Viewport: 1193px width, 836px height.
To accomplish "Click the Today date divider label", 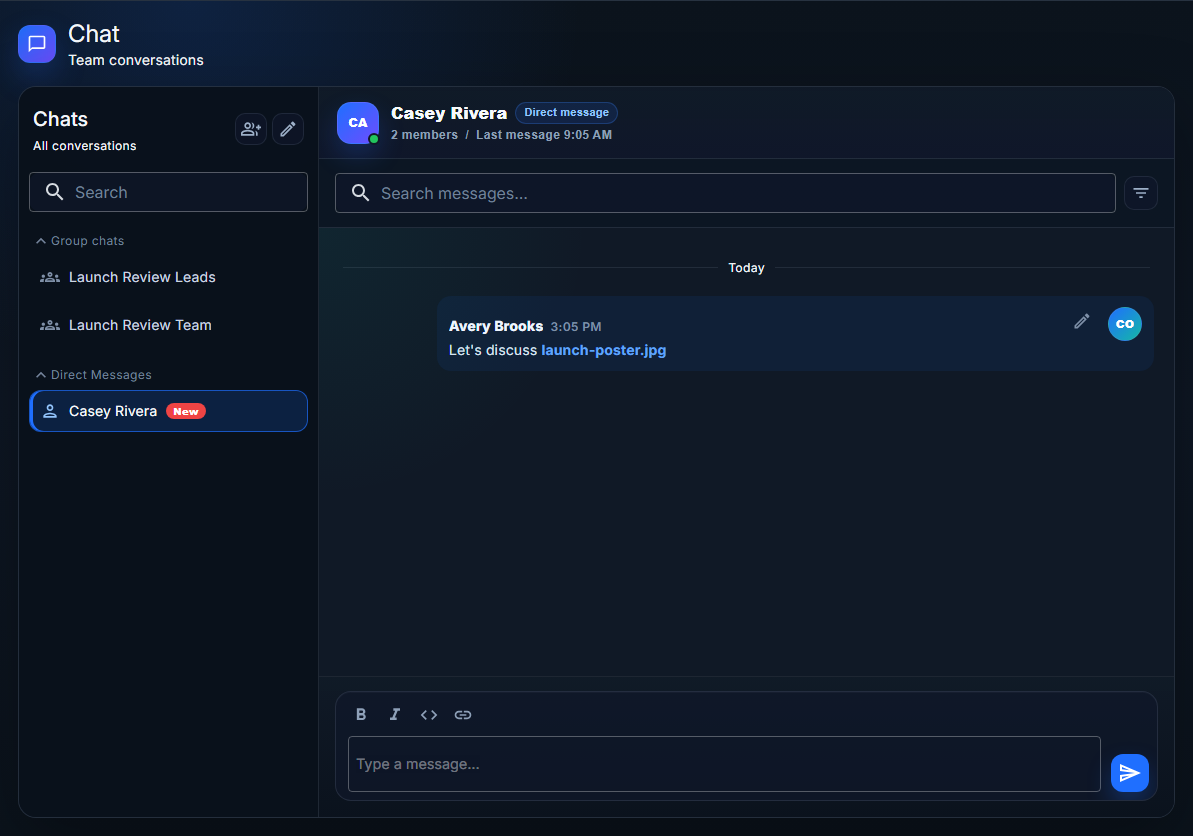I will click(x=746, y=268).
